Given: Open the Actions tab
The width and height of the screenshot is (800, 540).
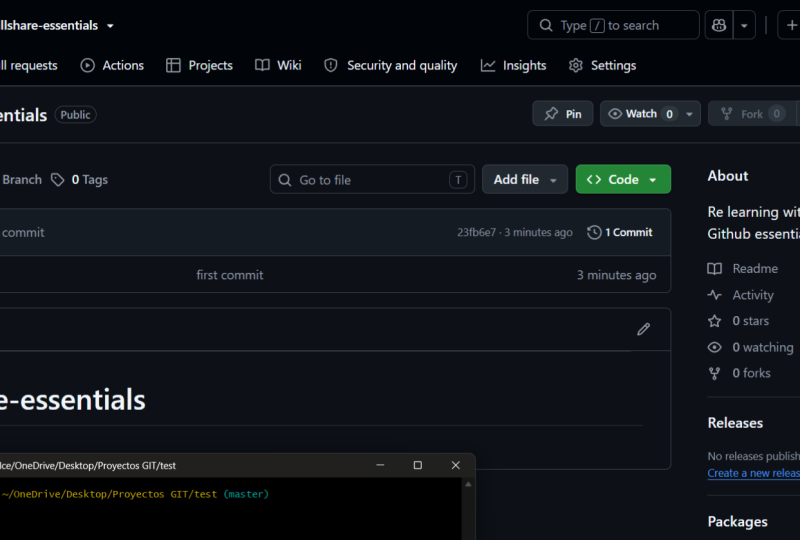Looking at the screenshot, I should [x=112, y=65].
